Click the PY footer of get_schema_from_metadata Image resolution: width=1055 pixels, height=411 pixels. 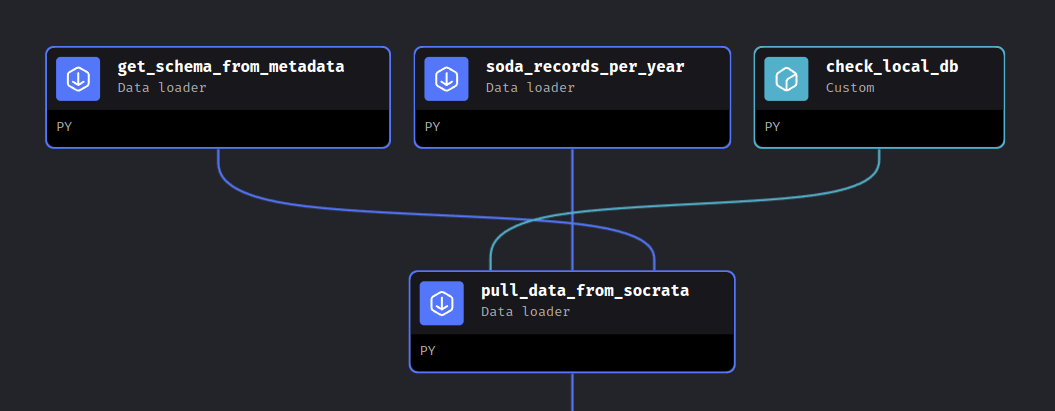218,128
